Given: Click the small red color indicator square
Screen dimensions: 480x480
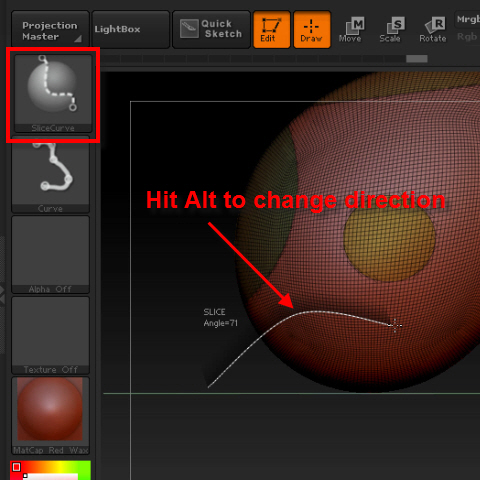Looking at the screenshot, I should [16, 467].
